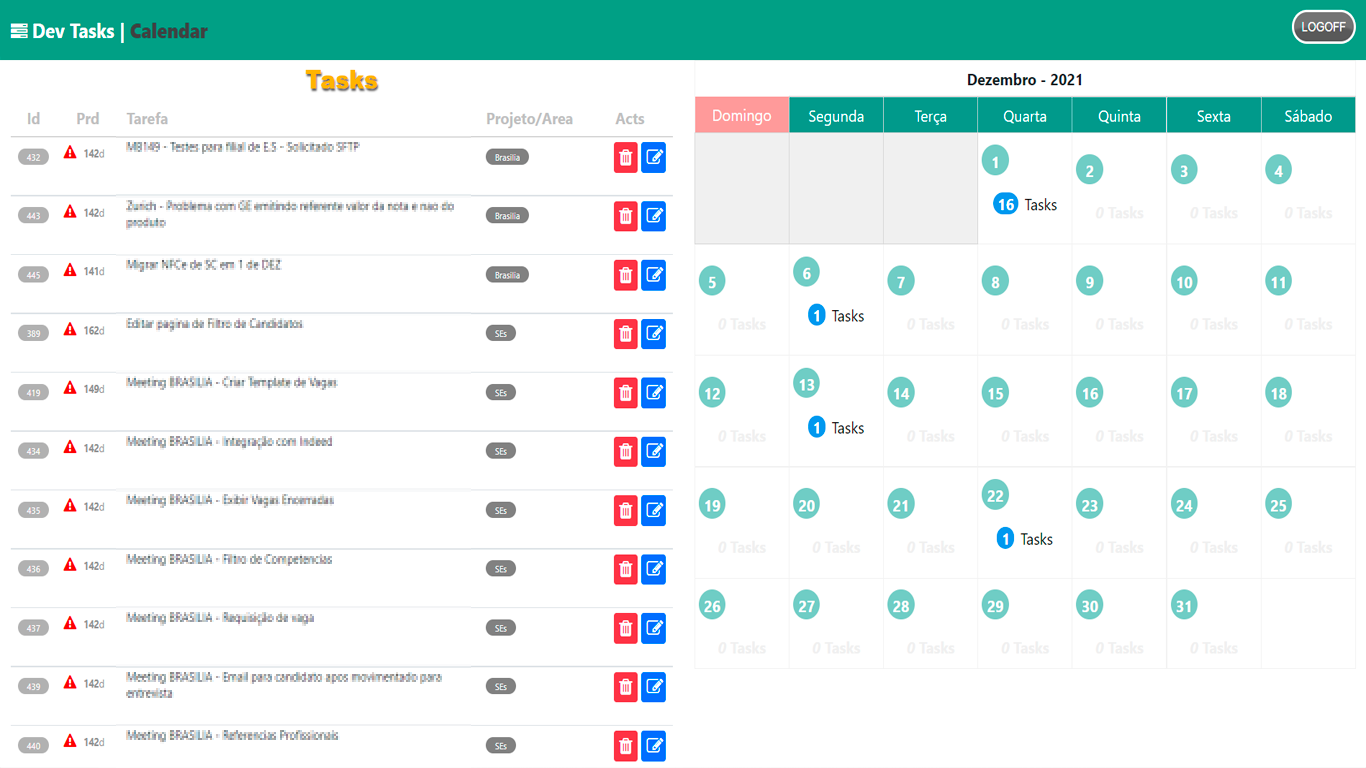The image size is (1366, 768).
Task: Click the Dev Tasks list icon in header
Action: coord(19,31)
